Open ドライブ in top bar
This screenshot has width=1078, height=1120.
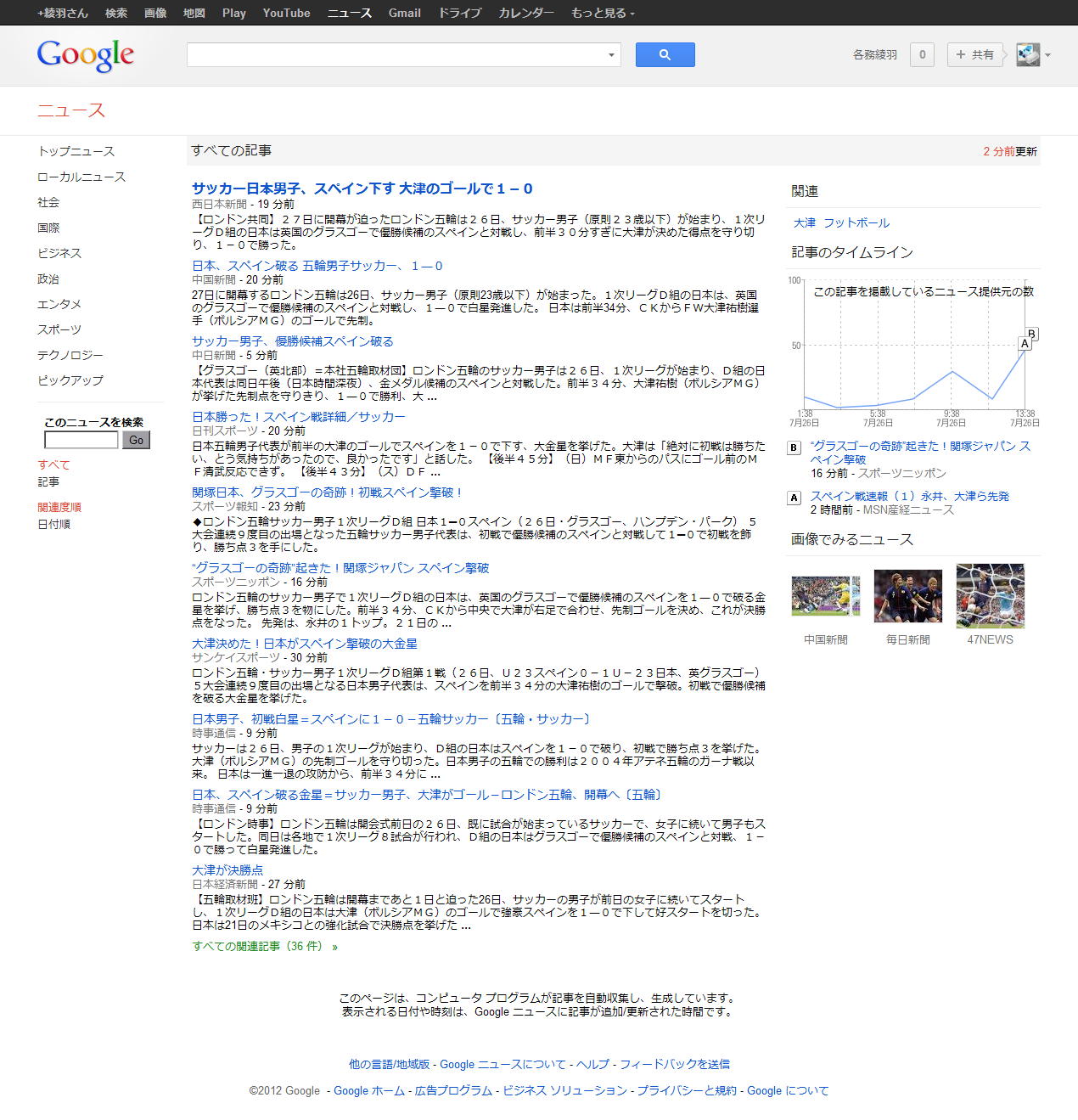tap(459, 13)
